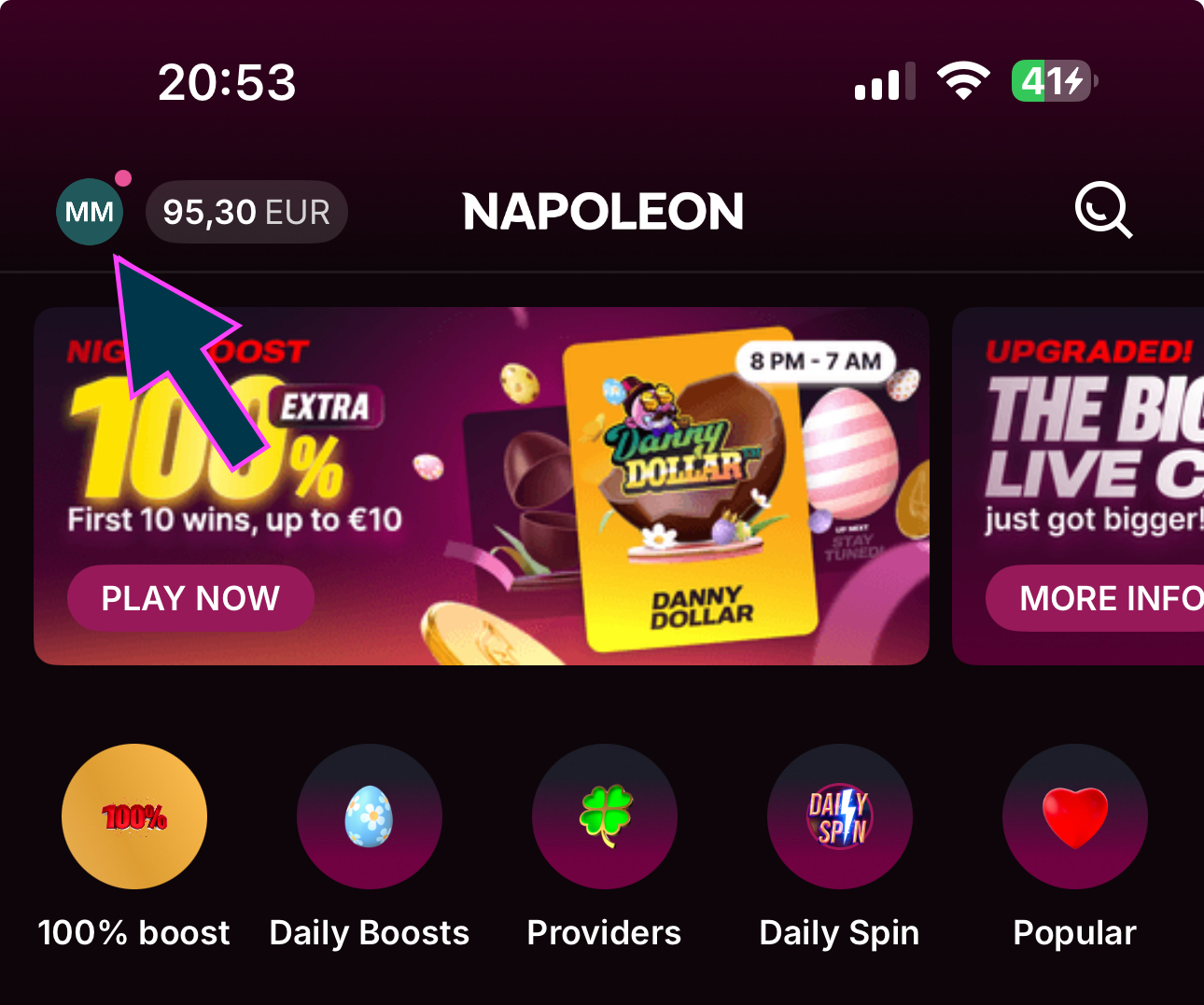Click the PLAY NOW button
This screenshot has height=1005, width=1204.
(190, 598)
